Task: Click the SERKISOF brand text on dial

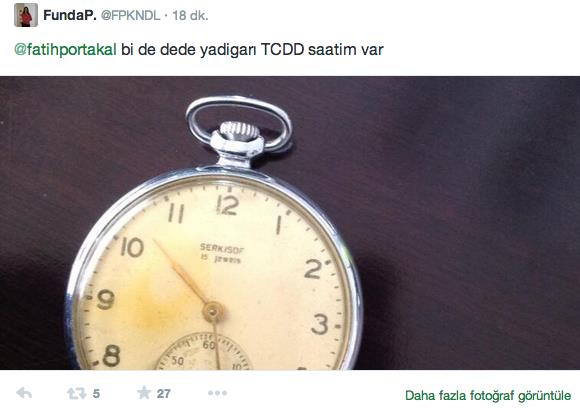Action: click(x=222, y=248)
